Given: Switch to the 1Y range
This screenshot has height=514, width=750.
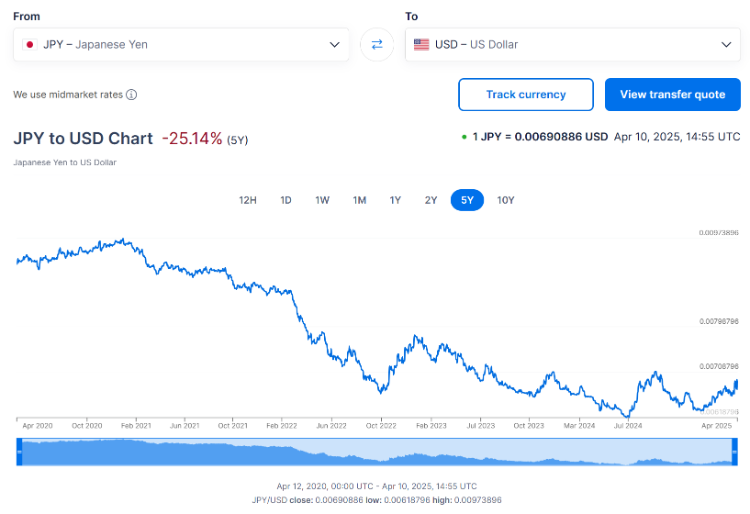Looking at the screenshot, I should point(395,200).
